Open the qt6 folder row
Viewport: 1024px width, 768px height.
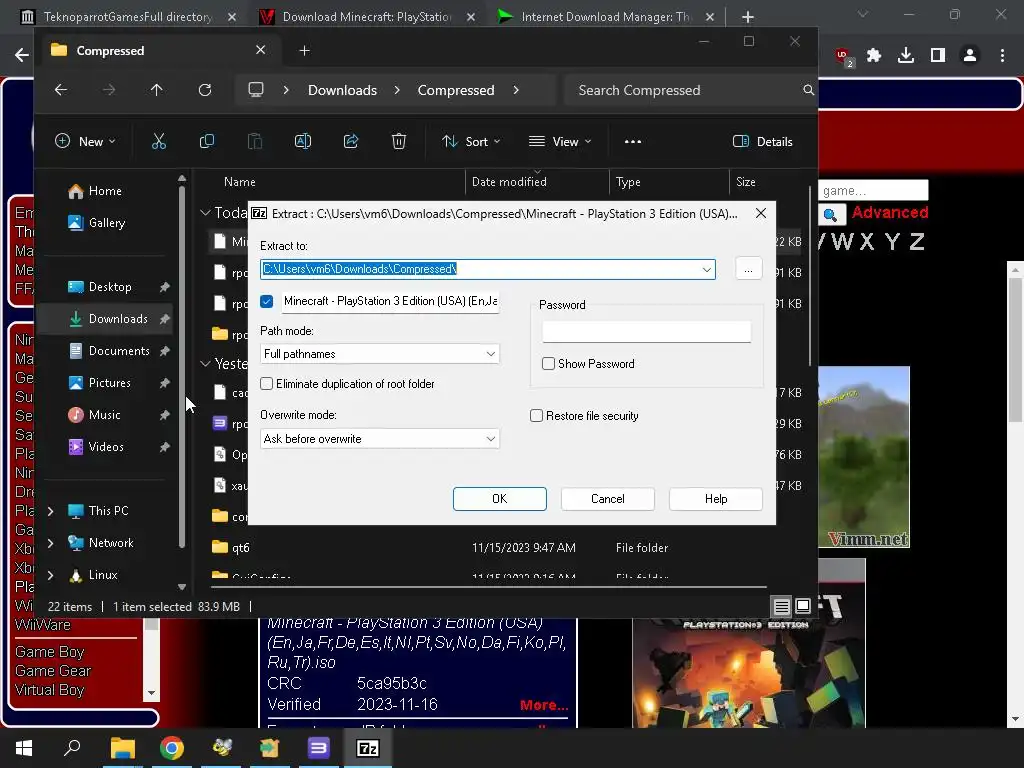[x=487, y=548]
